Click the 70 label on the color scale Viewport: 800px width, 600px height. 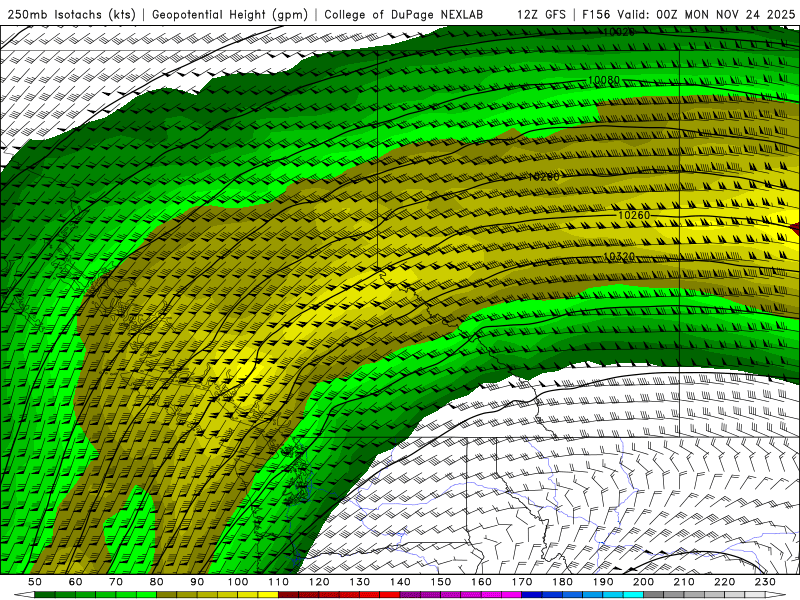coord(116,582)
